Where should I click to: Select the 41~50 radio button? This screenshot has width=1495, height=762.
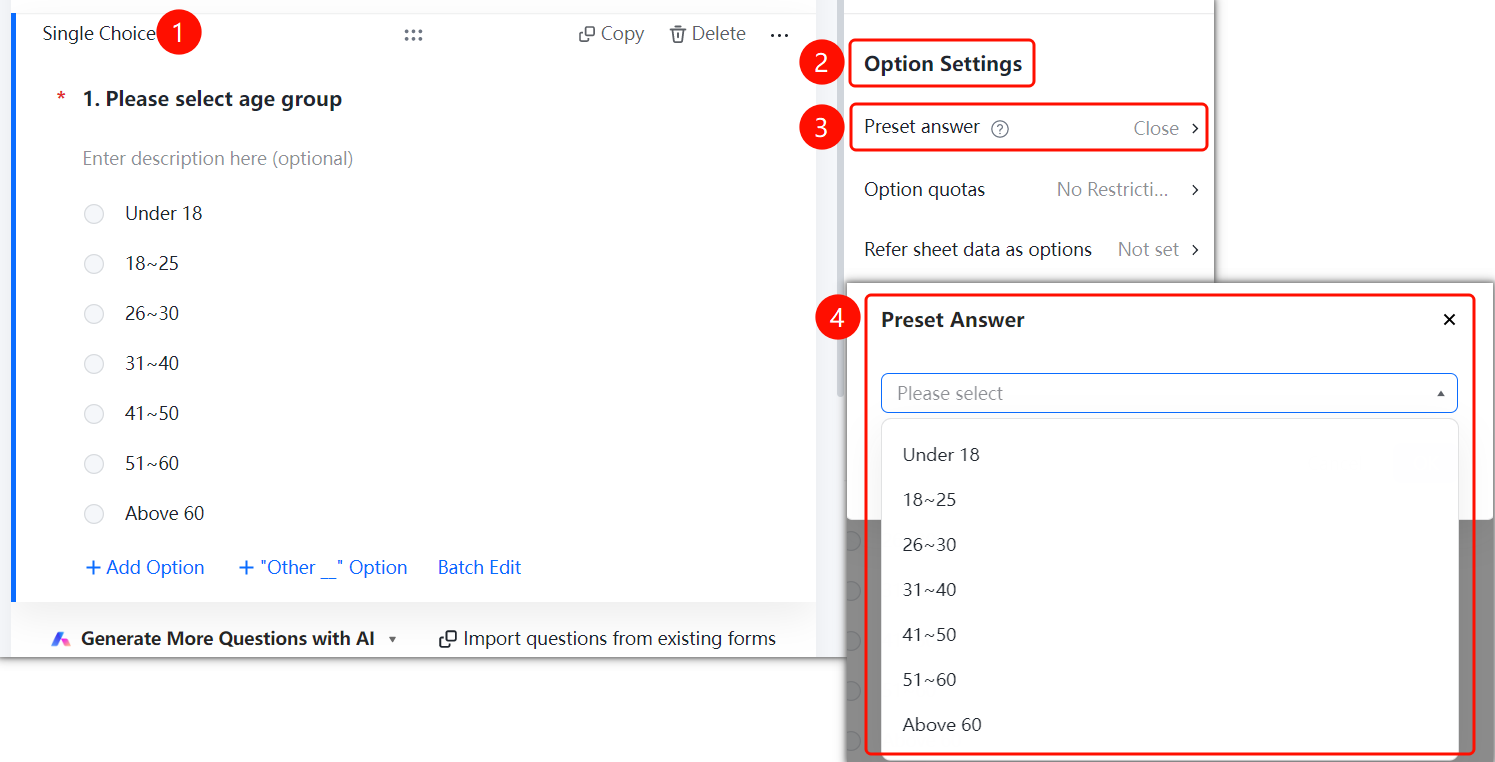(94, 414)
